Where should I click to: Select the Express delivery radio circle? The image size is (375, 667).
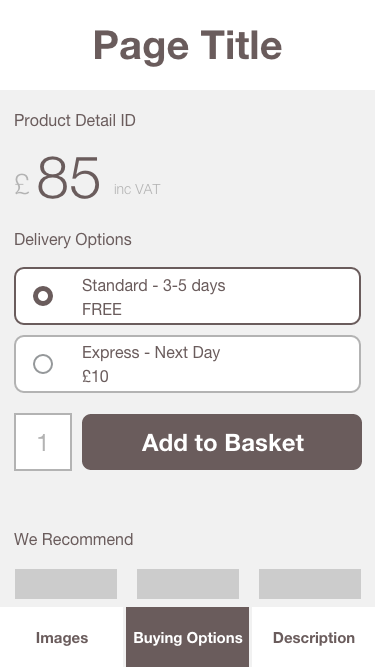43,364
